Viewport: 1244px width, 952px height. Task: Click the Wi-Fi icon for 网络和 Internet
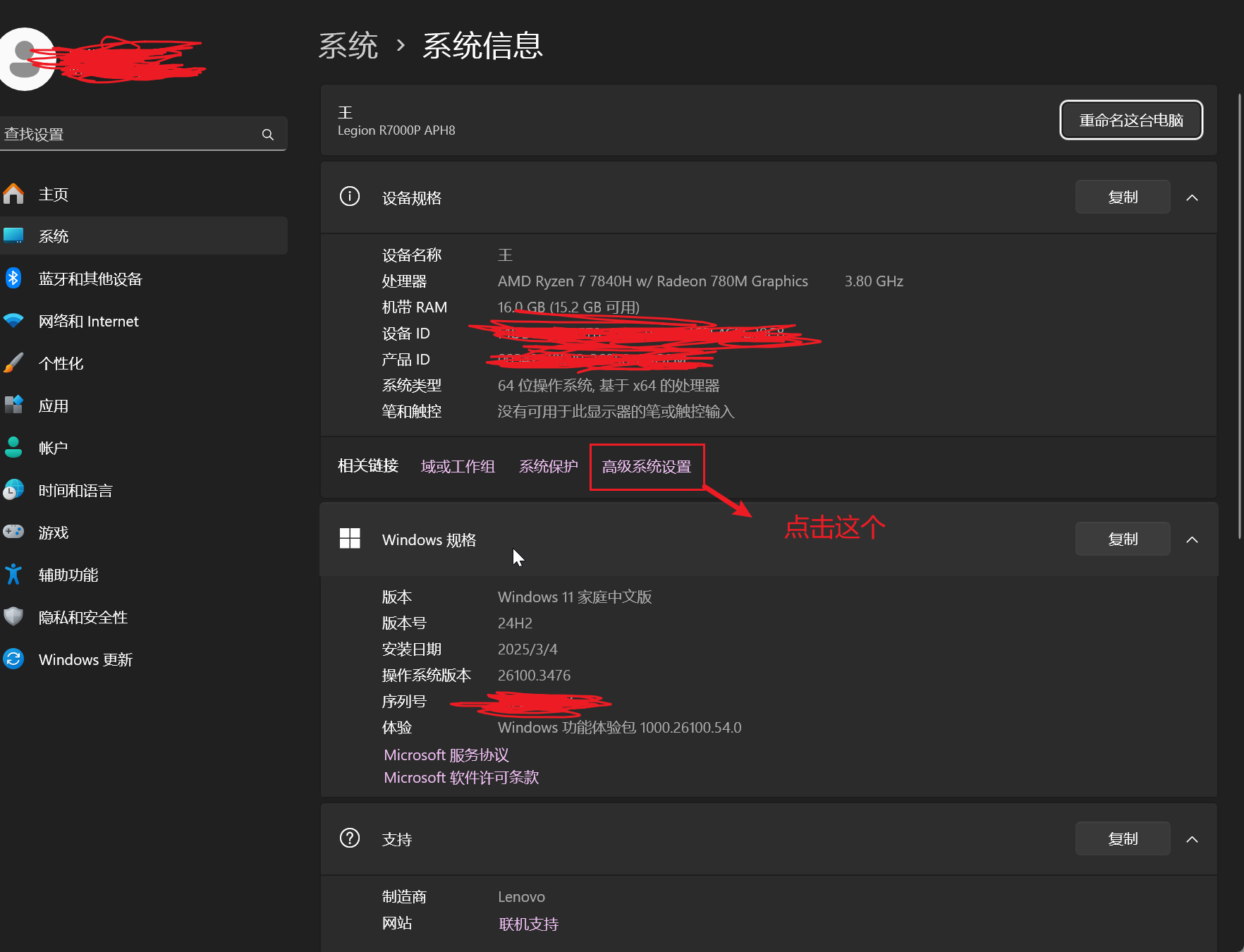[x=13, y=321]
